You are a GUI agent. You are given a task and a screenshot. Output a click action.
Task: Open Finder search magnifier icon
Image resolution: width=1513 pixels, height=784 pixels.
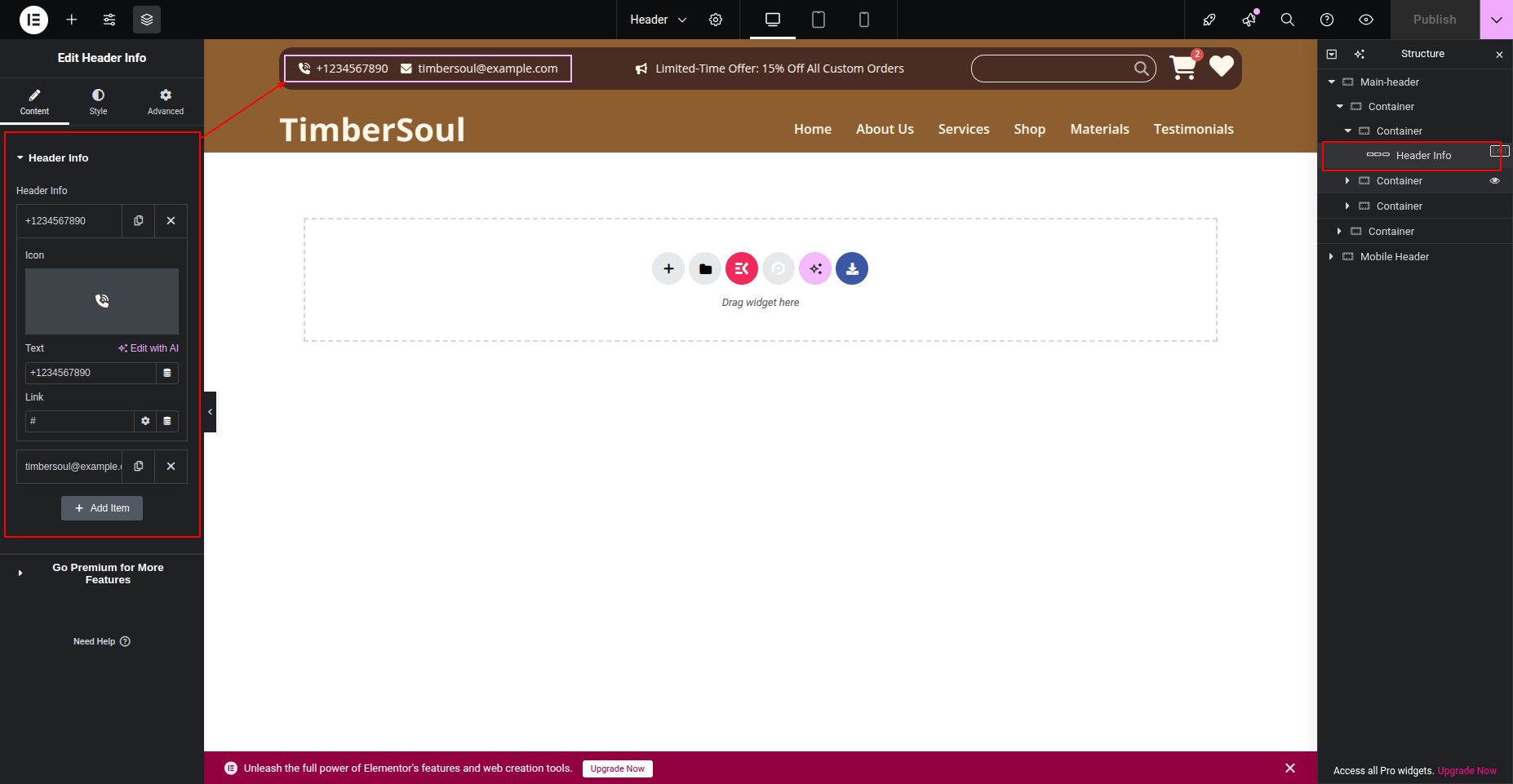[1288, 20]
